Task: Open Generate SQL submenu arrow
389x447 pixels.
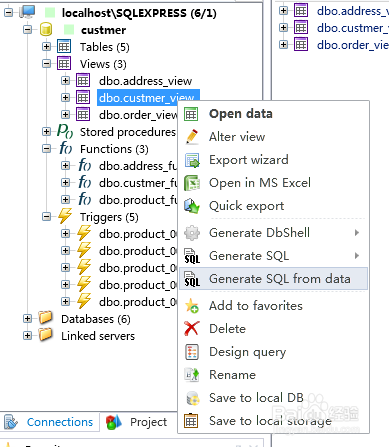Action: pos(357,256)
